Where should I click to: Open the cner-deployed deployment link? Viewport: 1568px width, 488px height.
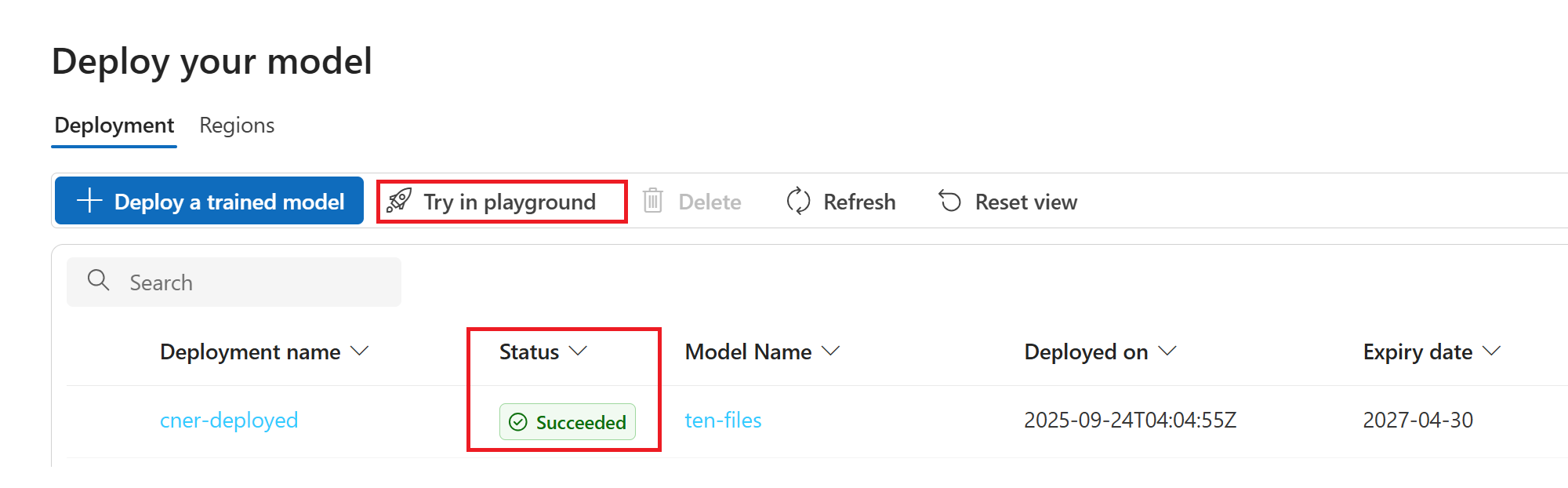[x=228, y=421]
